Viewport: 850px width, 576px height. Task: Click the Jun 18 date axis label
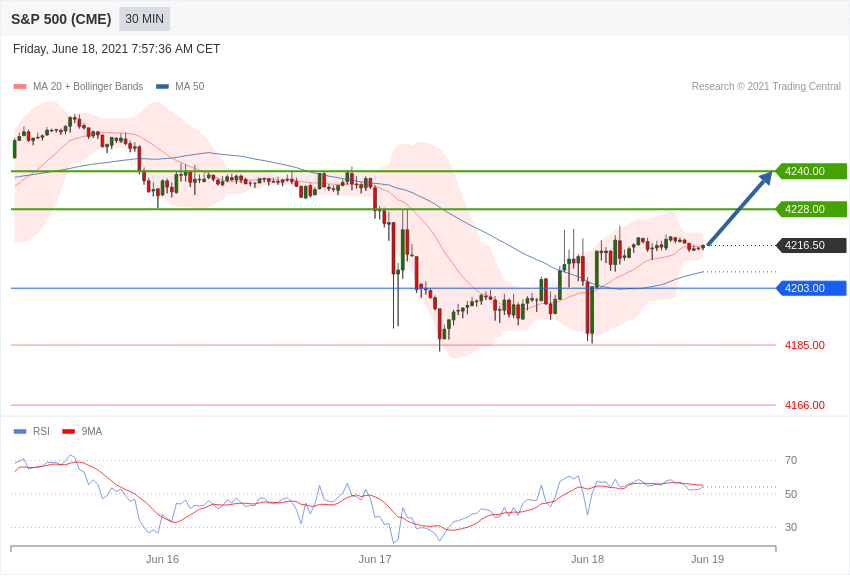587,559
